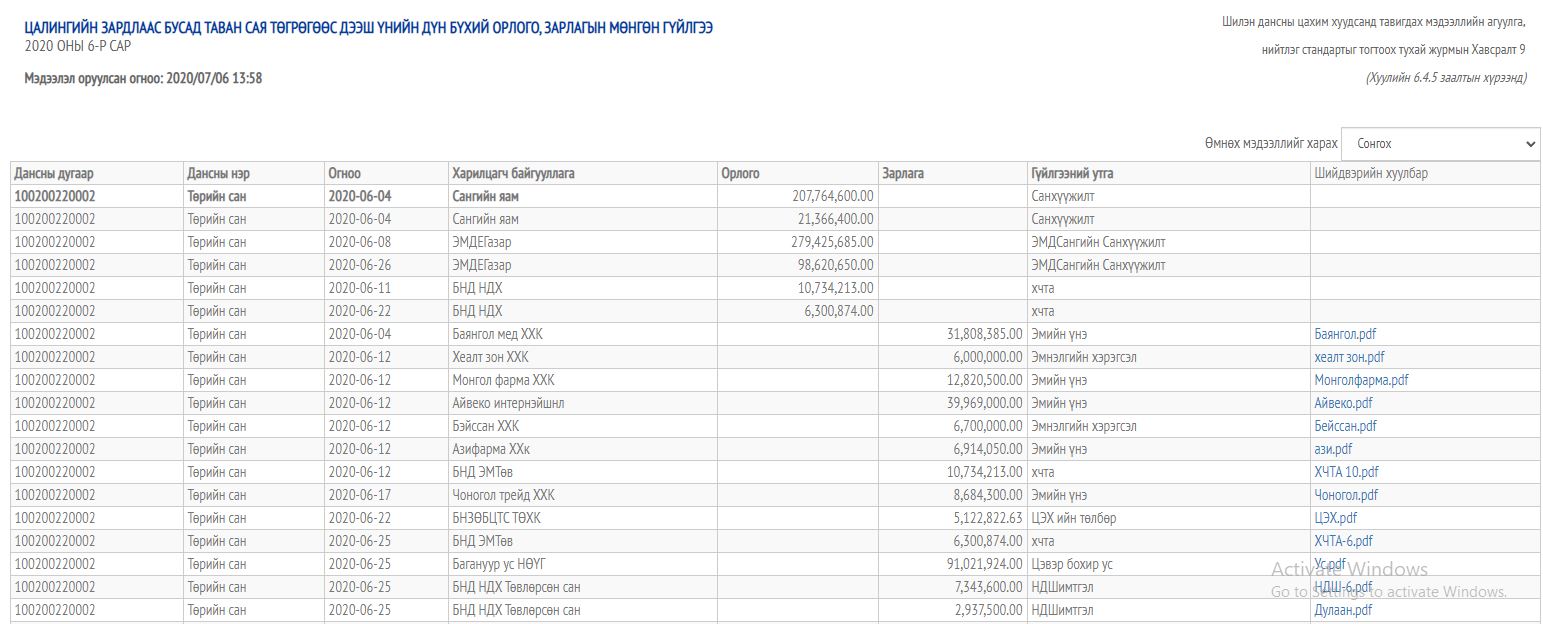Open the ази.pdf file link
1543x624 pixels.
(x=1333, y=449)
